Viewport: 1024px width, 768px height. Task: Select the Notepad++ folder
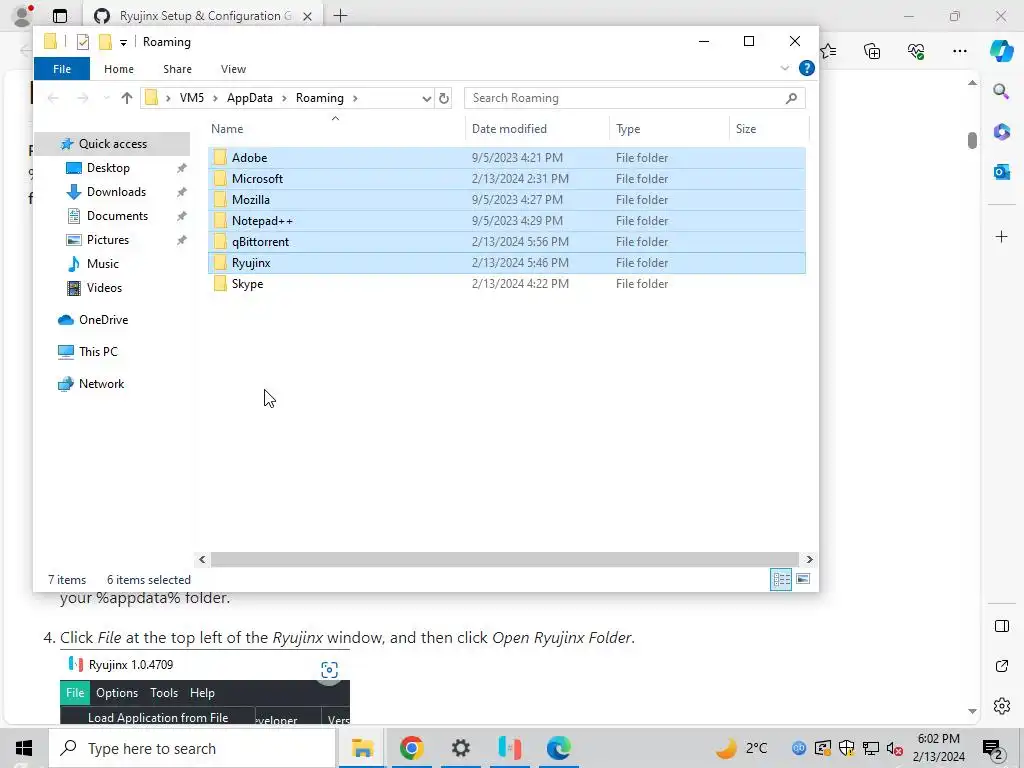point(507,220)
